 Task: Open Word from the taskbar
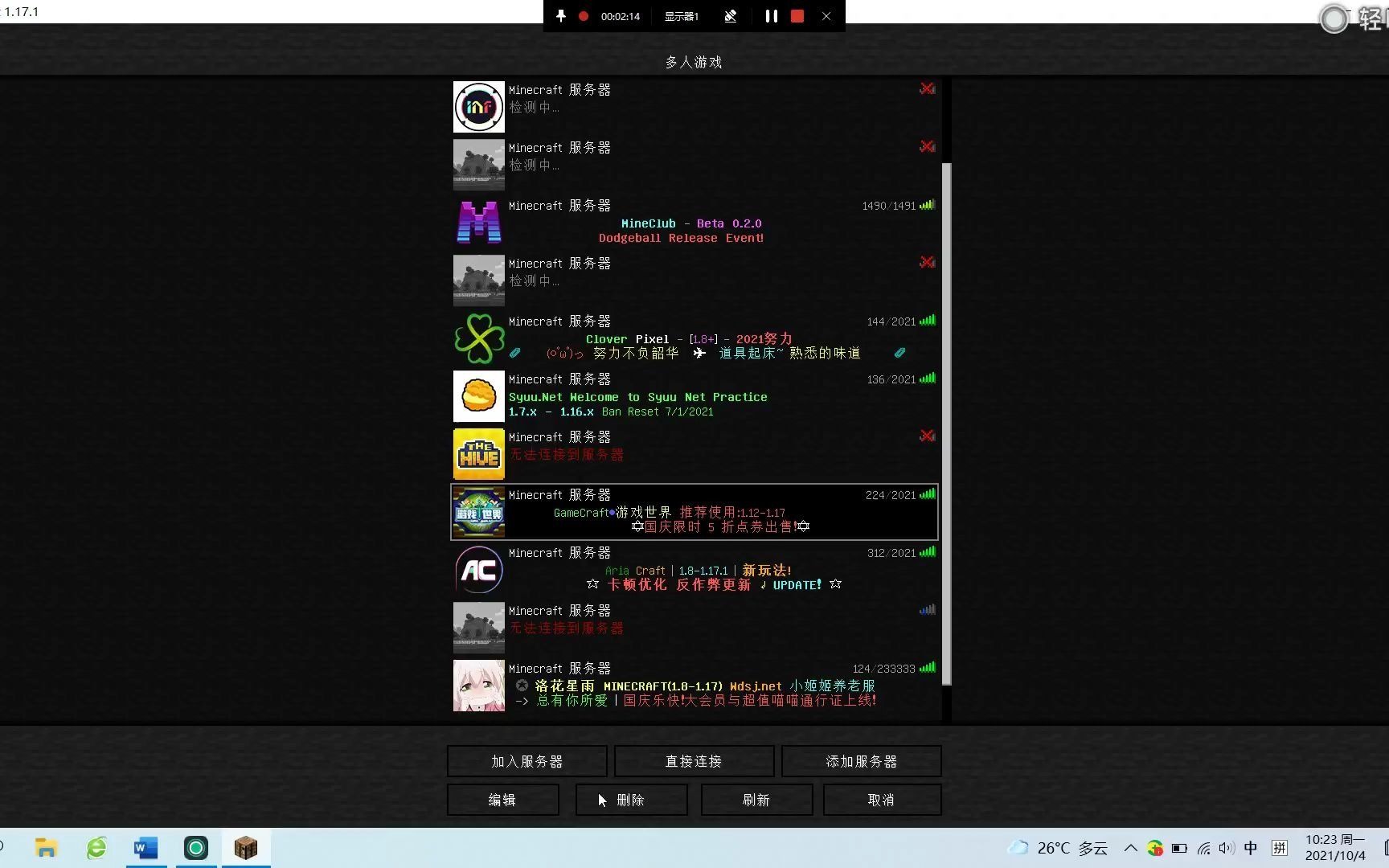145,848
